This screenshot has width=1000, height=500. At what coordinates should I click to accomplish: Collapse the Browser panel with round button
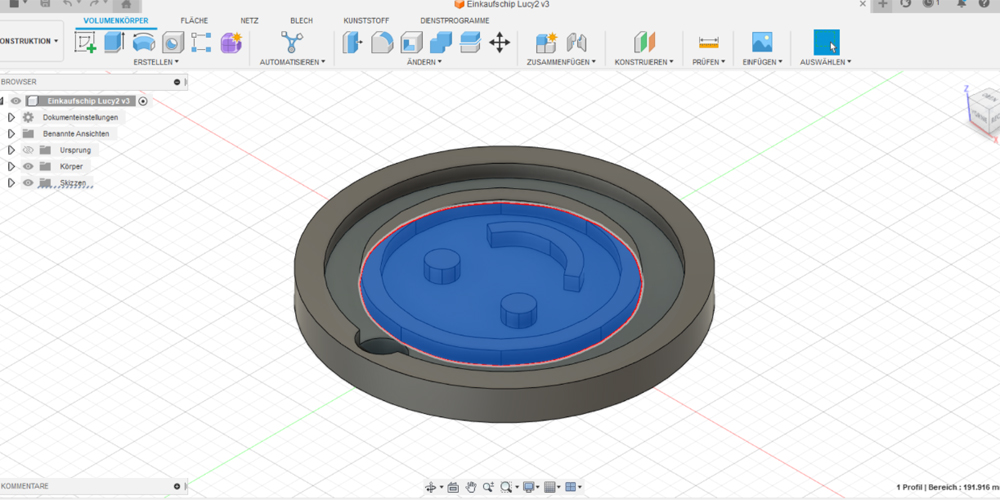click(177, 82)
